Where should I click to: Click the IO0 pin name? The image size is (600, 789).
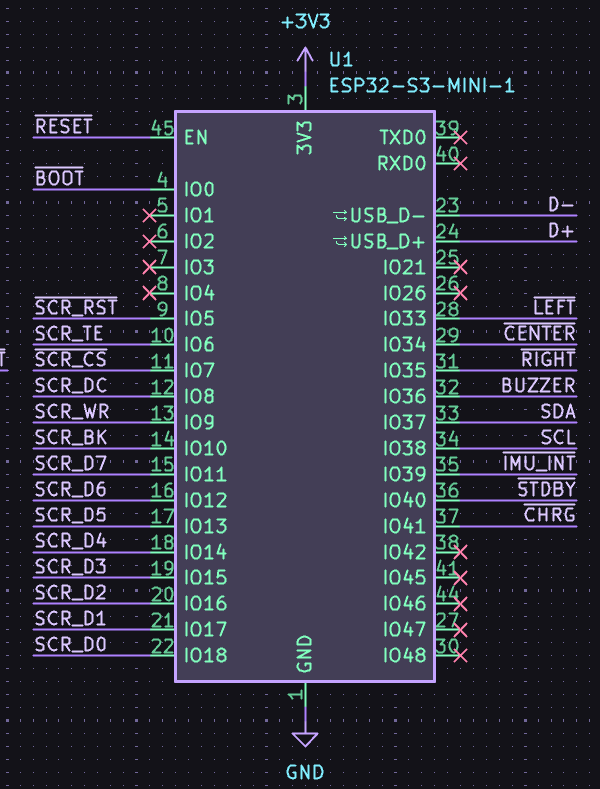[x=199, y=189]
